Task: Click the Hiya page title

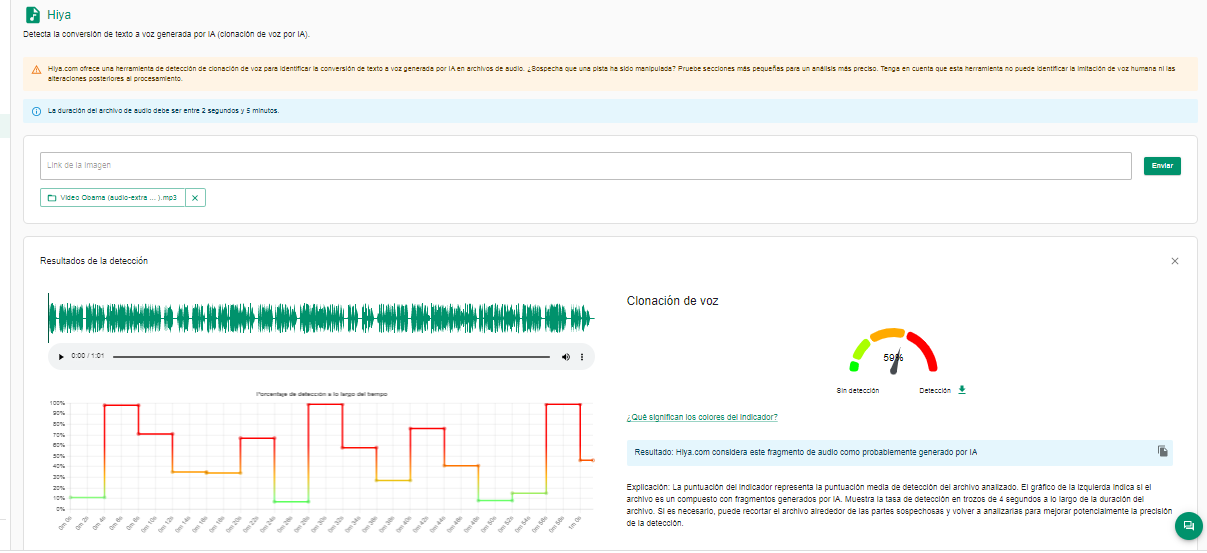Action: click(x=59, y=15)
